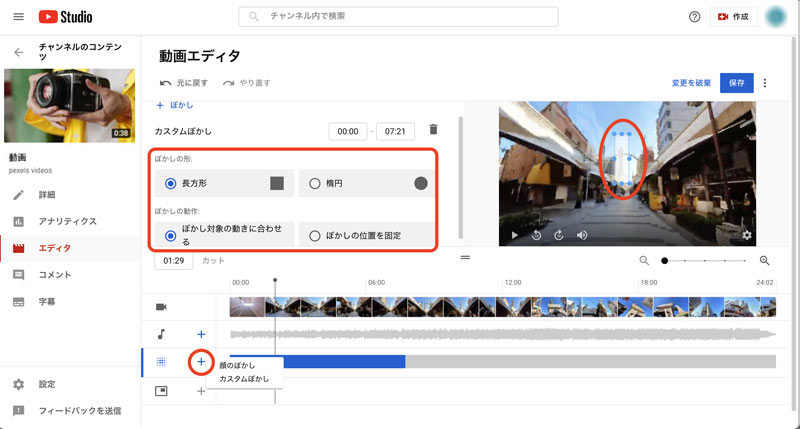Mute the preview volume icon

tap(582, 235)
